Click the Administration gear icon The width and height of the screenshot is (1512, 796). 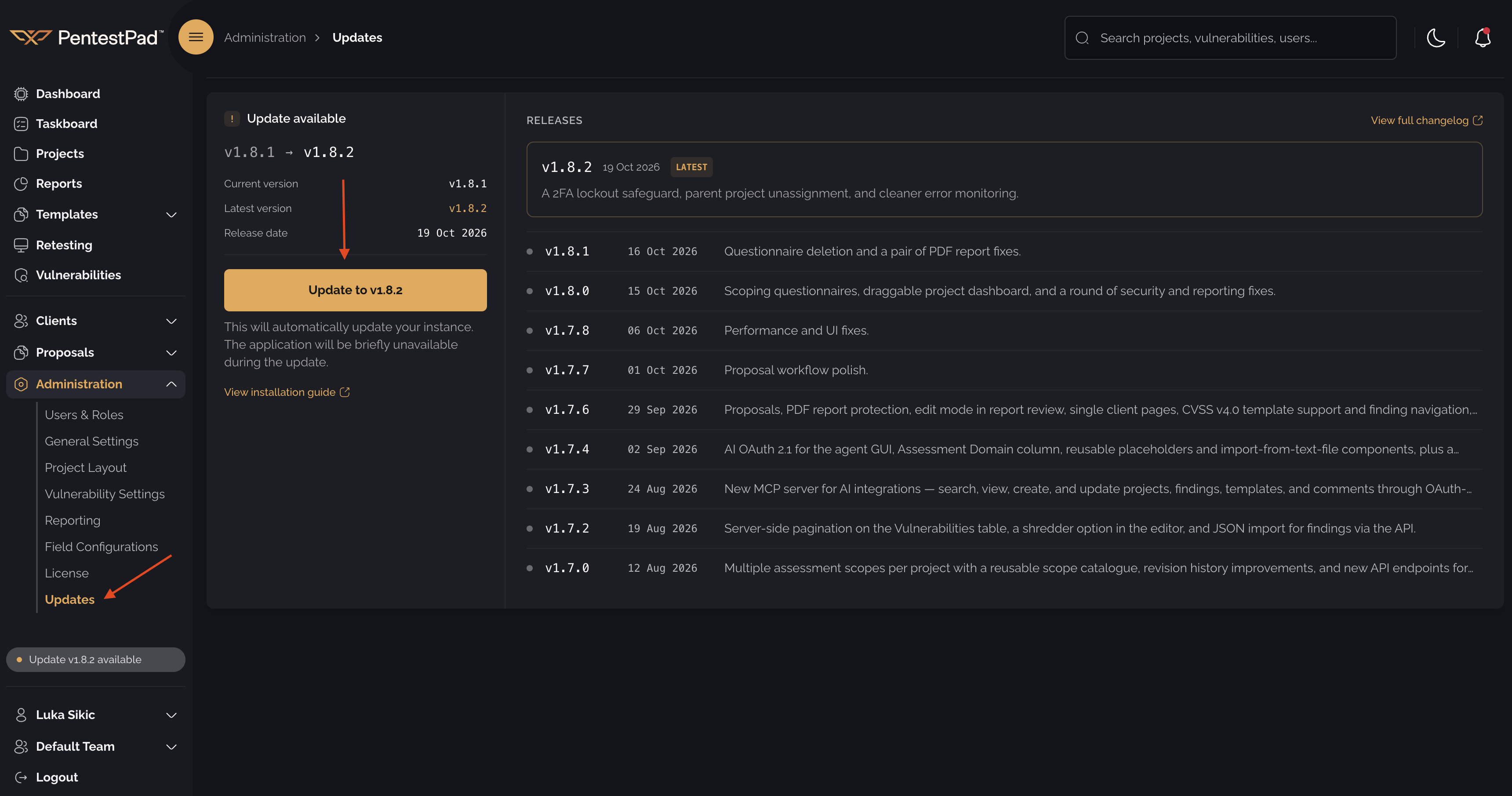click(21, 384)
